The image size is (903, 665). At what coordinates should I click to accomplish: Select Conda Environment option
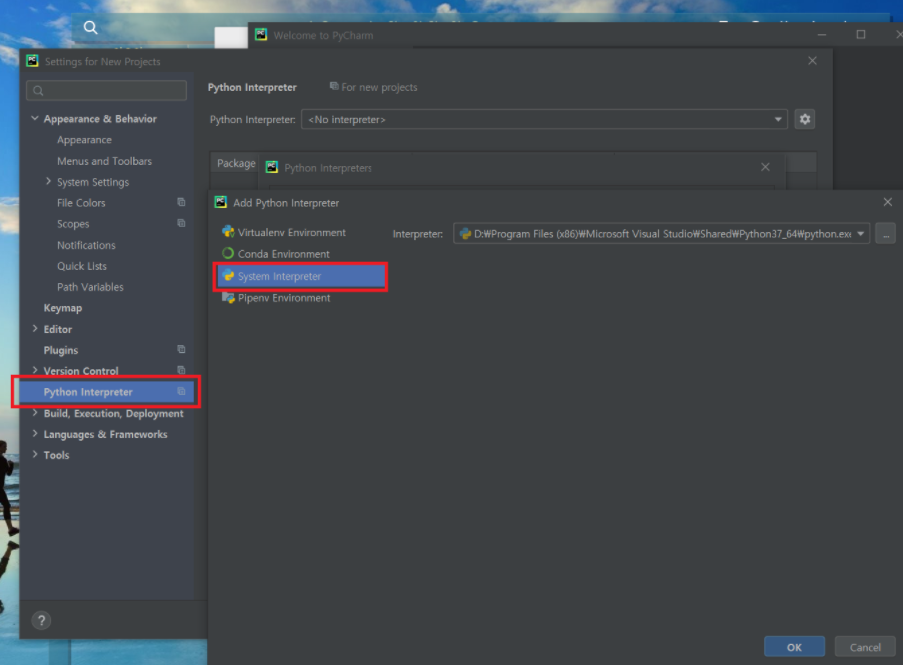[283, 253]
